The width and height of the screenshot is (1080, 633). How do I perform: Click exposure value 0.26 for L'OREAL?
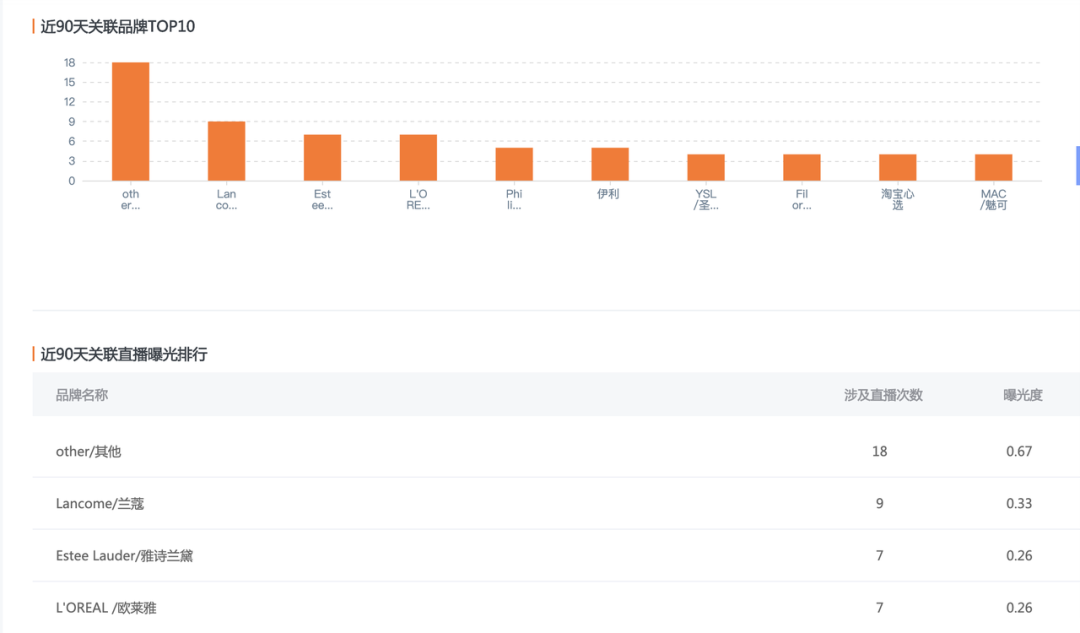(x=1019, y=608)
